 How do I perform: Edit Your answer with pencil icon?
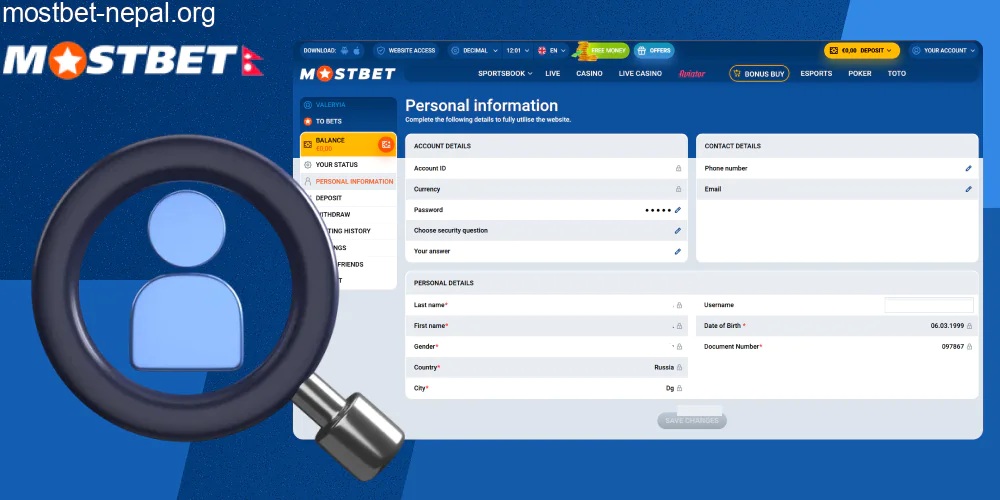point(677,252)
